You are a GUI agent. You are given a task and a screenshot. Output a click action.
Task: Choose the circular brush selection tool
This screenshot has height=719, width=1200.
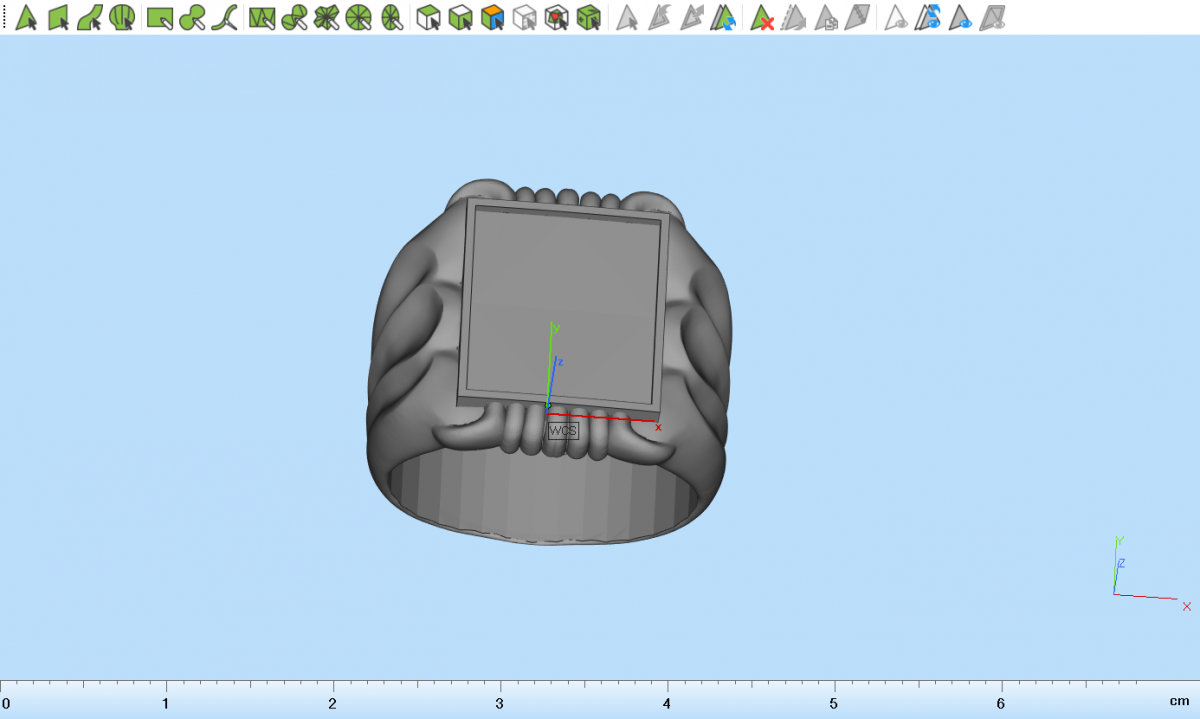coord(194,17)
